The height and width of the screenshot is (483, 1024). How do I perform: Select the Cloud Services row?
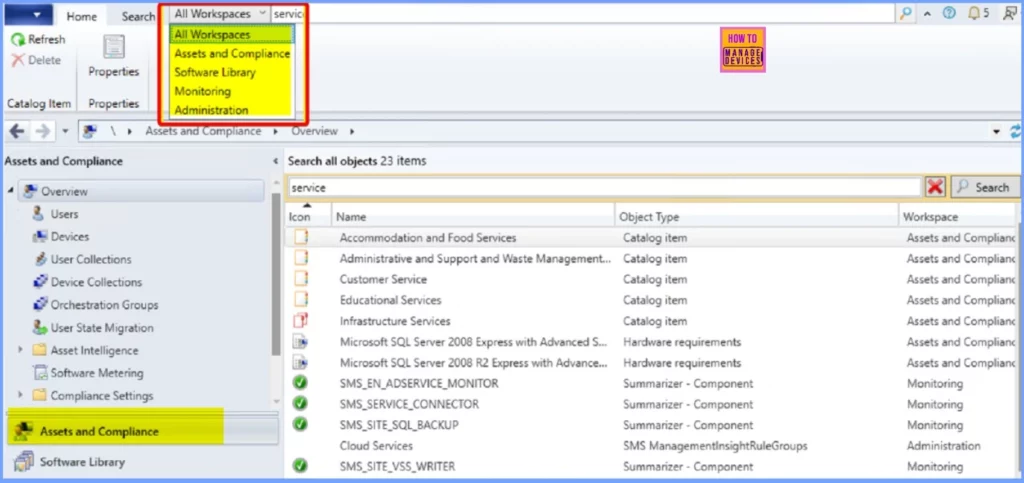651,446
